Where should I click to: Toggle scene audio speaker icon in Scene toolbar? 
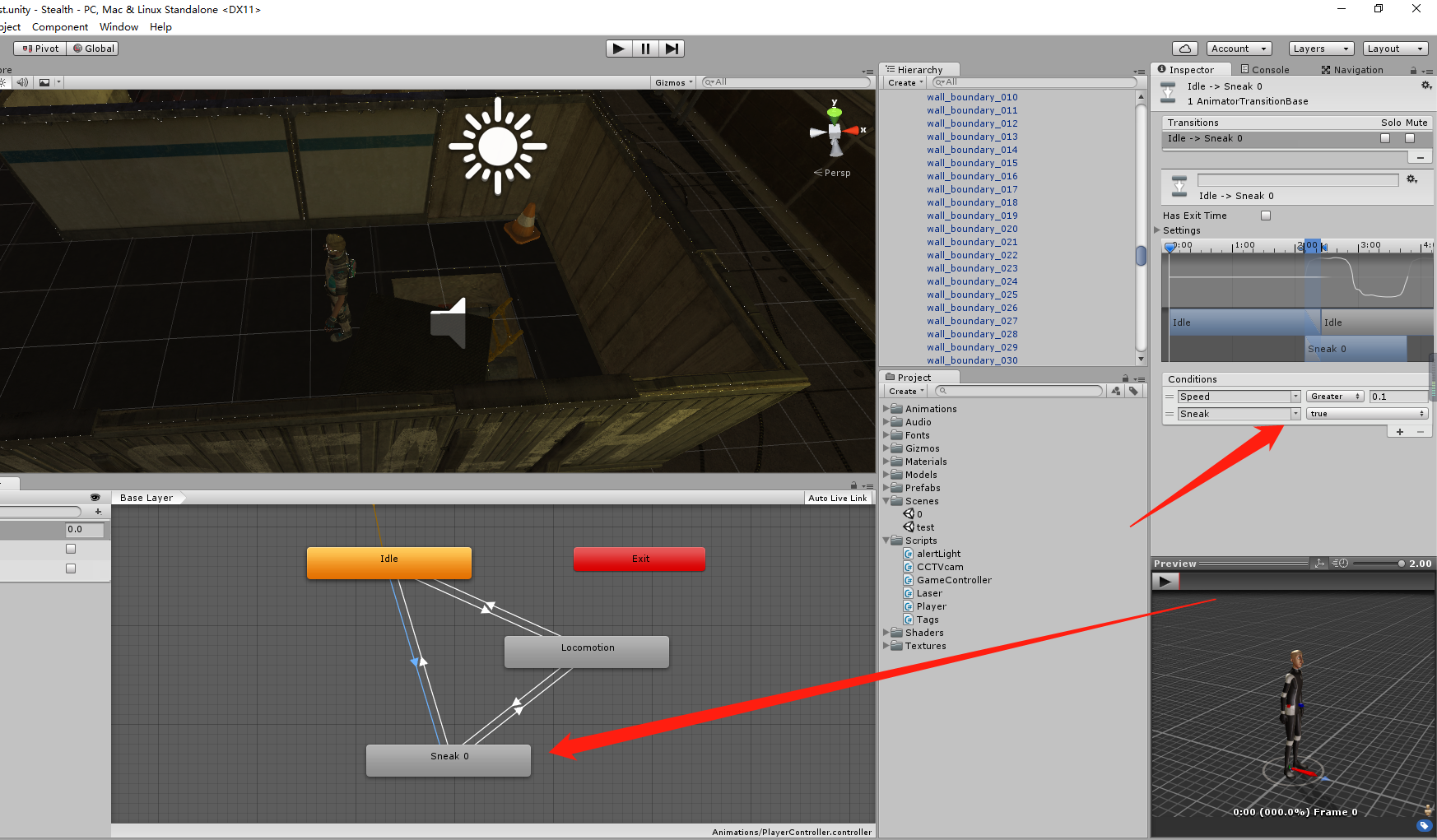(x=22, y=82)
